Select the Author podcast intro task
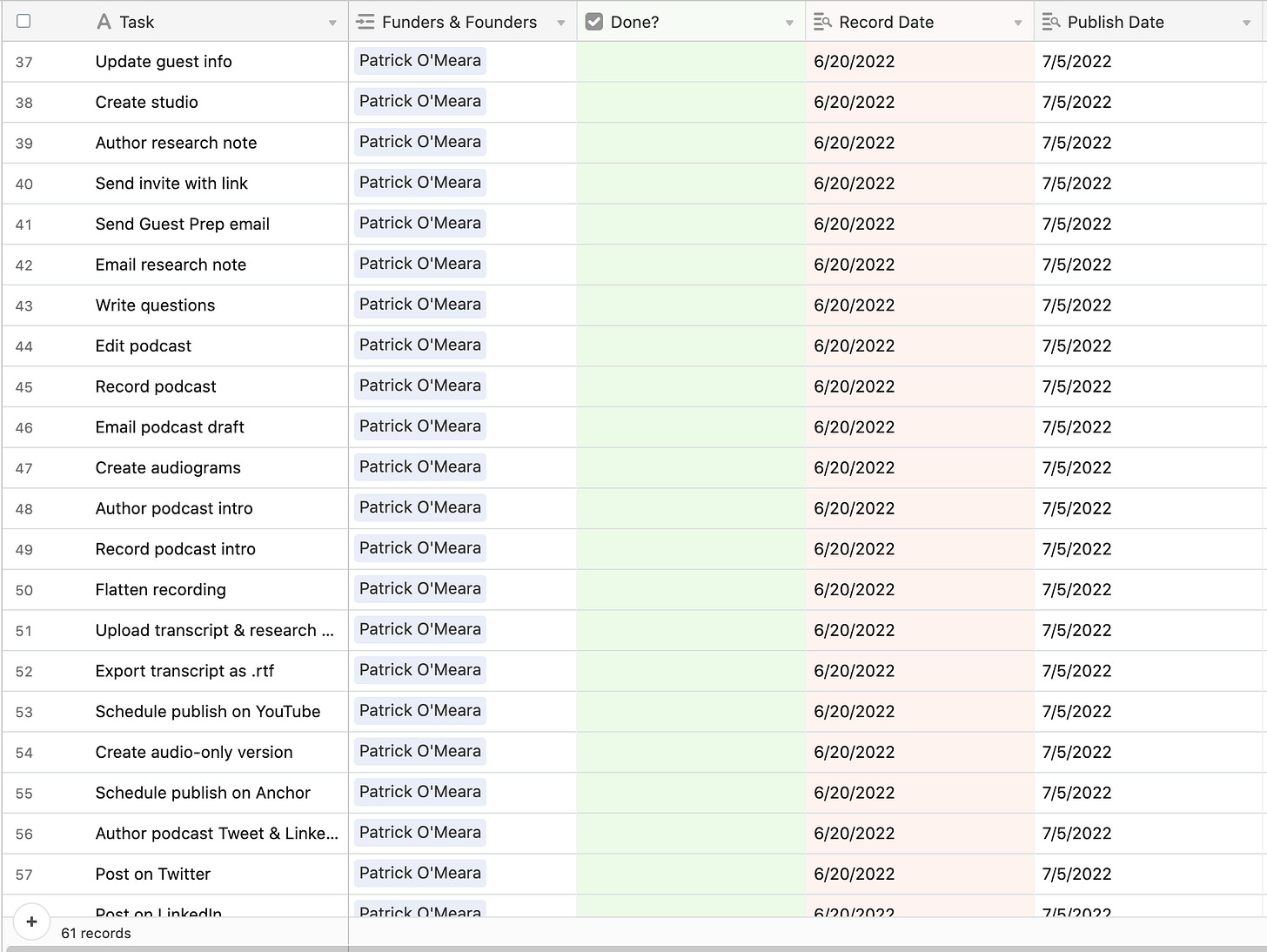The width and height of the screenshot is (1267, 952). pyautogui.click(x=174, y=509)
